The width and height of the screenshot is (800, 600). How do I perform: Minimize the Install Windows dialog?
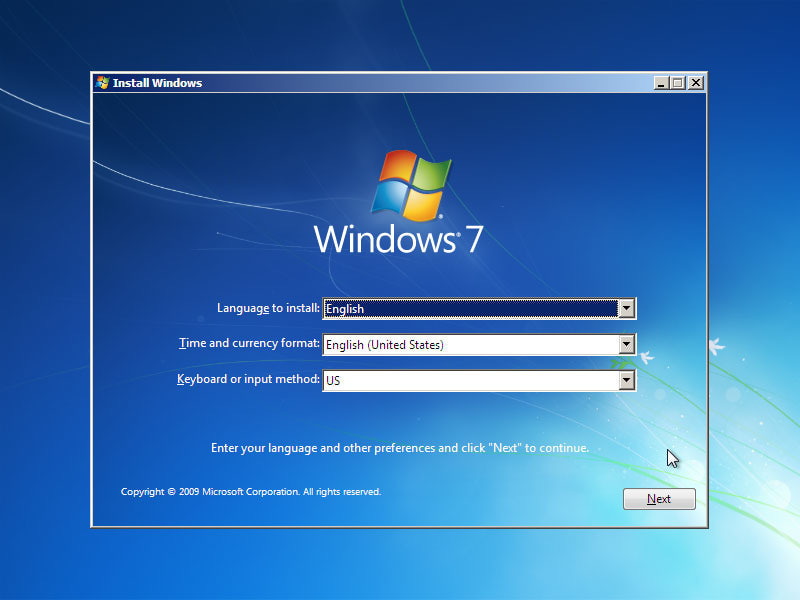tap(661, 82)
